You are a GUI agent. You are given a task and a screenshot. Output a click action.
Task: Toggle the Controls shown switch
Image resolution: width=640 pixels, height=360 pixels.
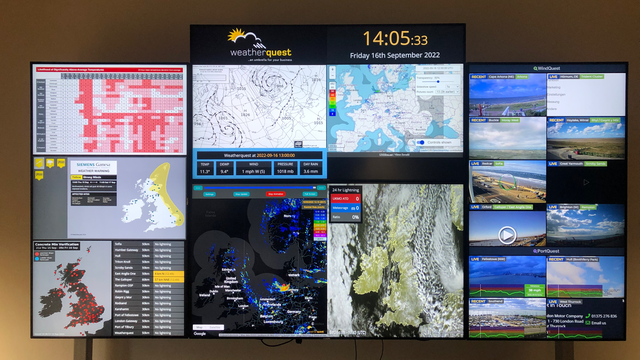(421, 142)
